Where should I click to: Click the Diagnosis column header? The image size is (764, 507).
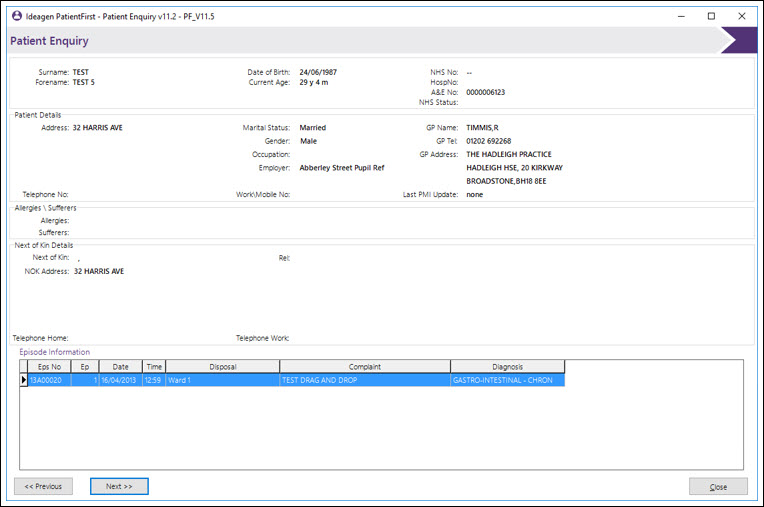click(x=508, y=367)
